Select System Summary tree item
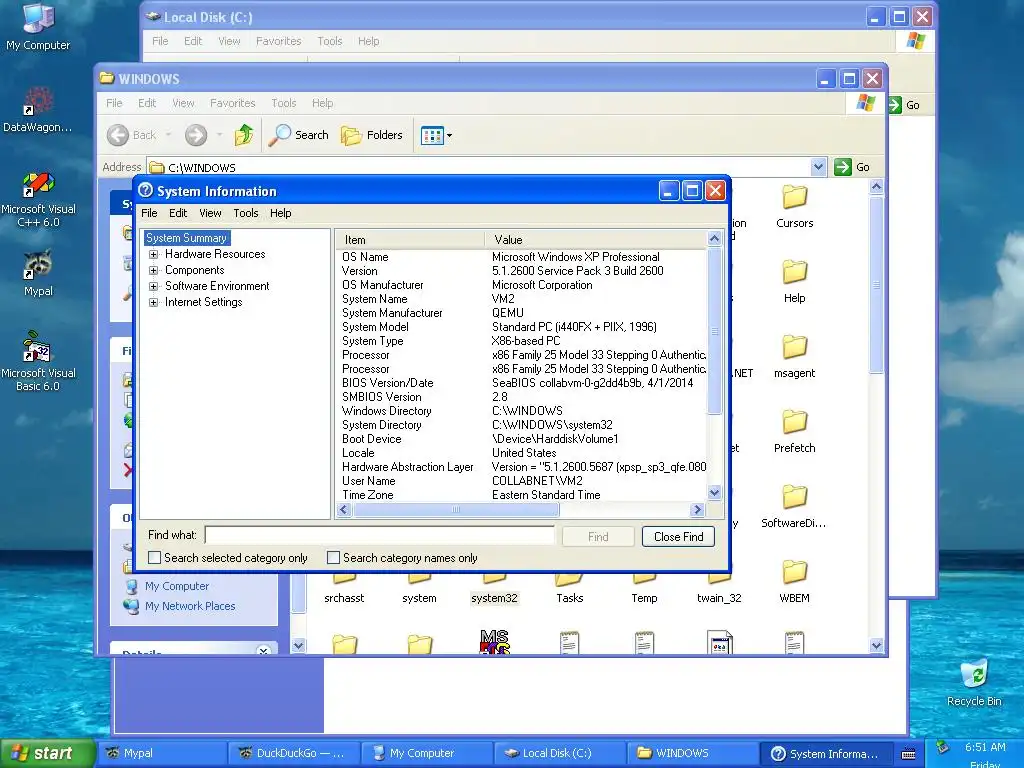The image size is (1024, 768). (187, 238)
